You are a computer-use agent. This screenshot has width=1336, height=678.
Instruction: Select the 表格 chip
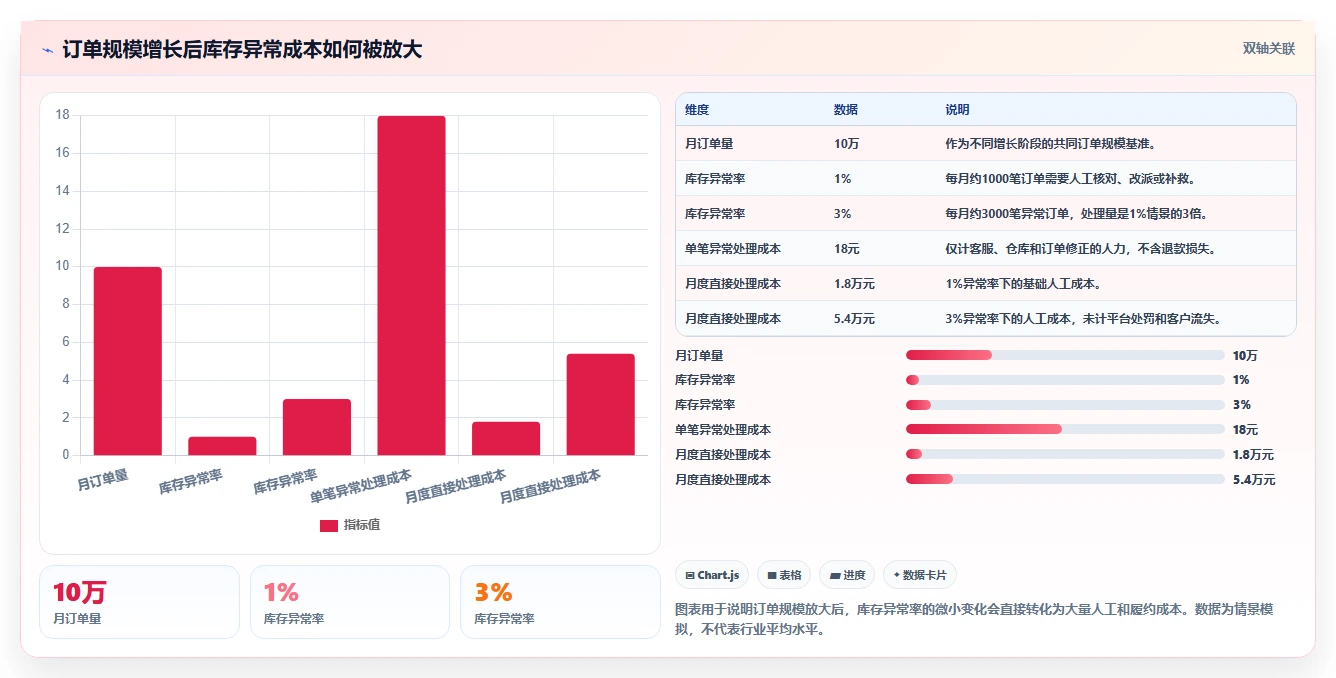click(x=784, y=575)
